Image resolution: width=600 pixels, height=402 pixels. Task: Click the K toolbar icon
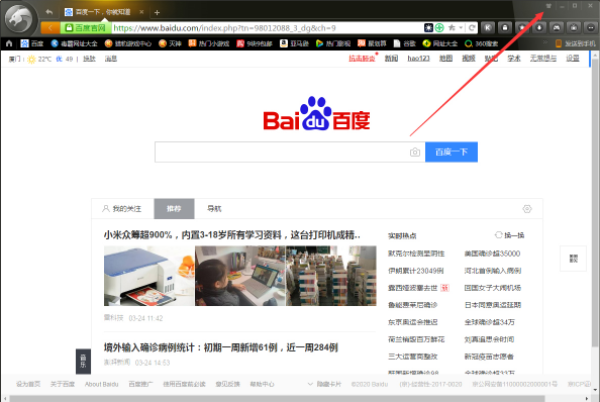(488, 28)
